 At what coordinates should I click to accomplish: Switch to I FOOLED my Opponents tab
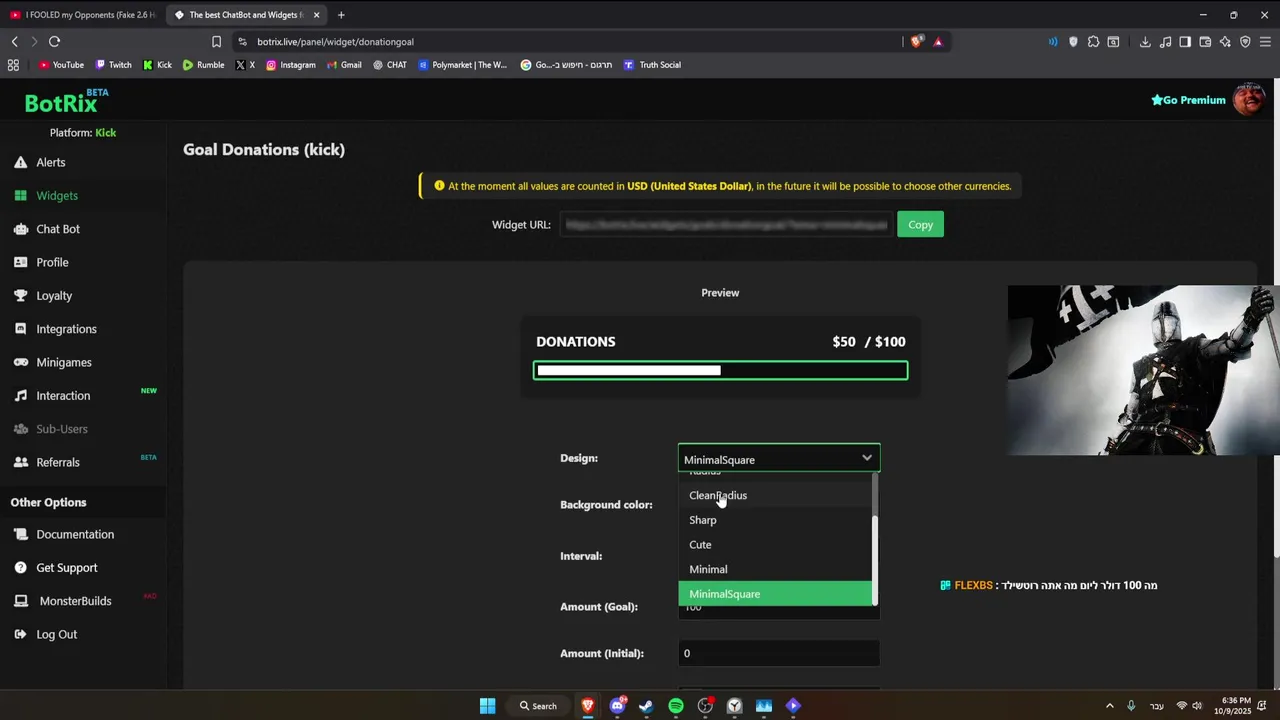pos(82,15)
